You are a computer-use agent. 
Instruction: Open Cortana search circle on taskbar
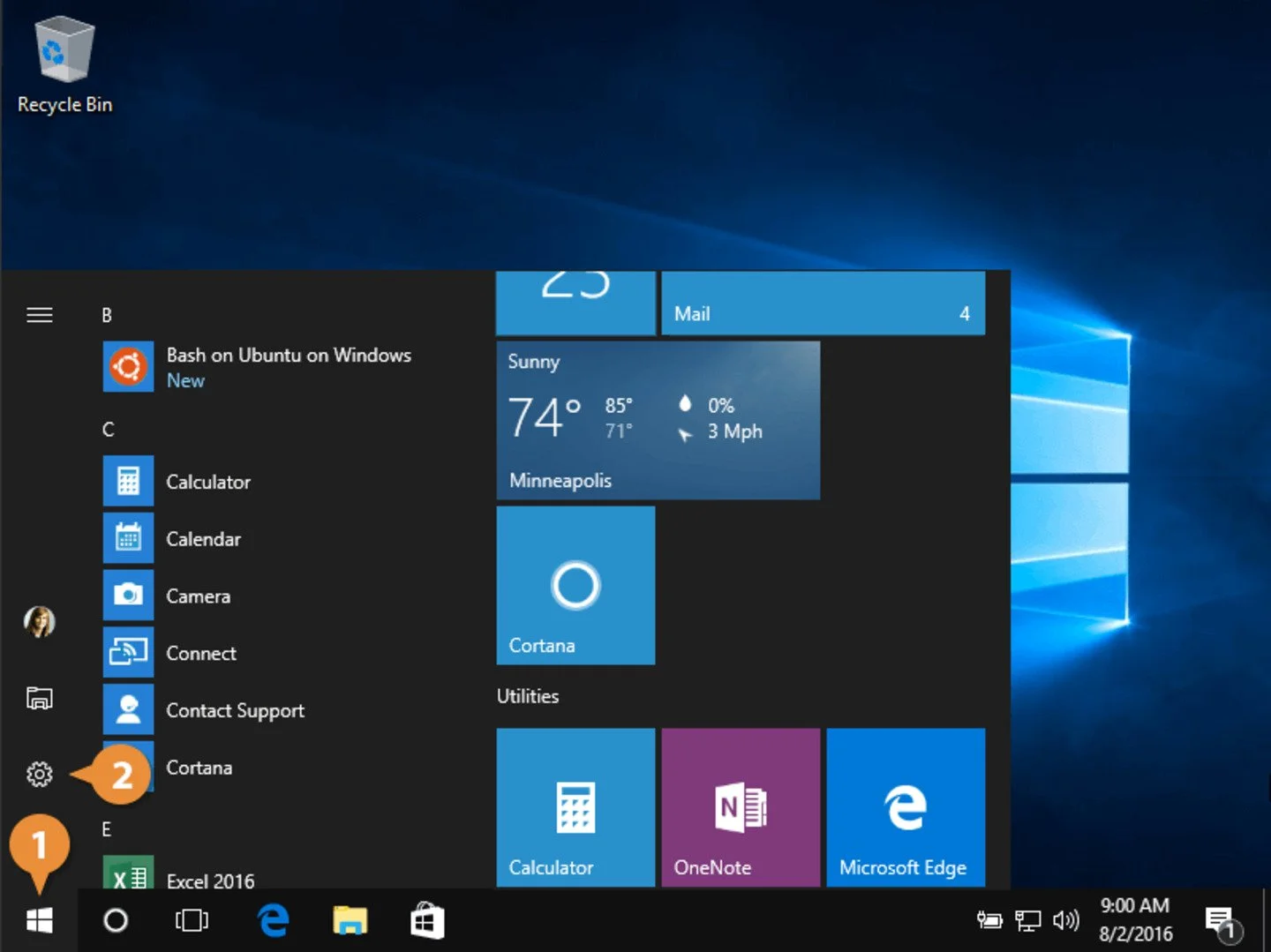click(116, 921)
